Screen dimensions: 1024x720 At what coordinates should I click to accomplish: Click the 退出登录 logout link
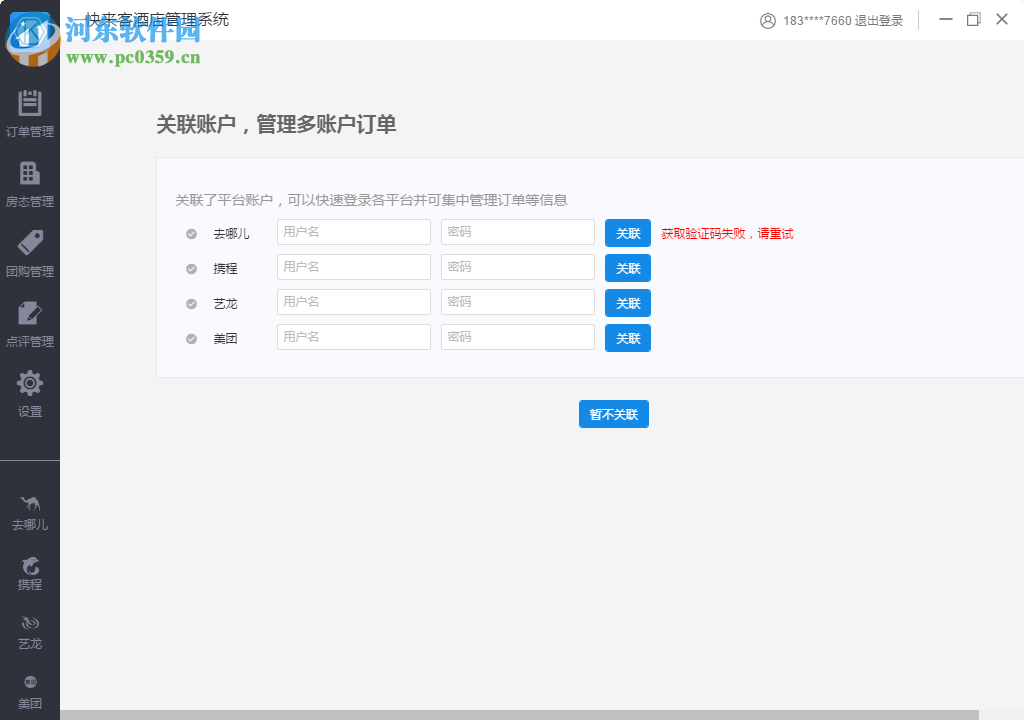coord(878,19)
